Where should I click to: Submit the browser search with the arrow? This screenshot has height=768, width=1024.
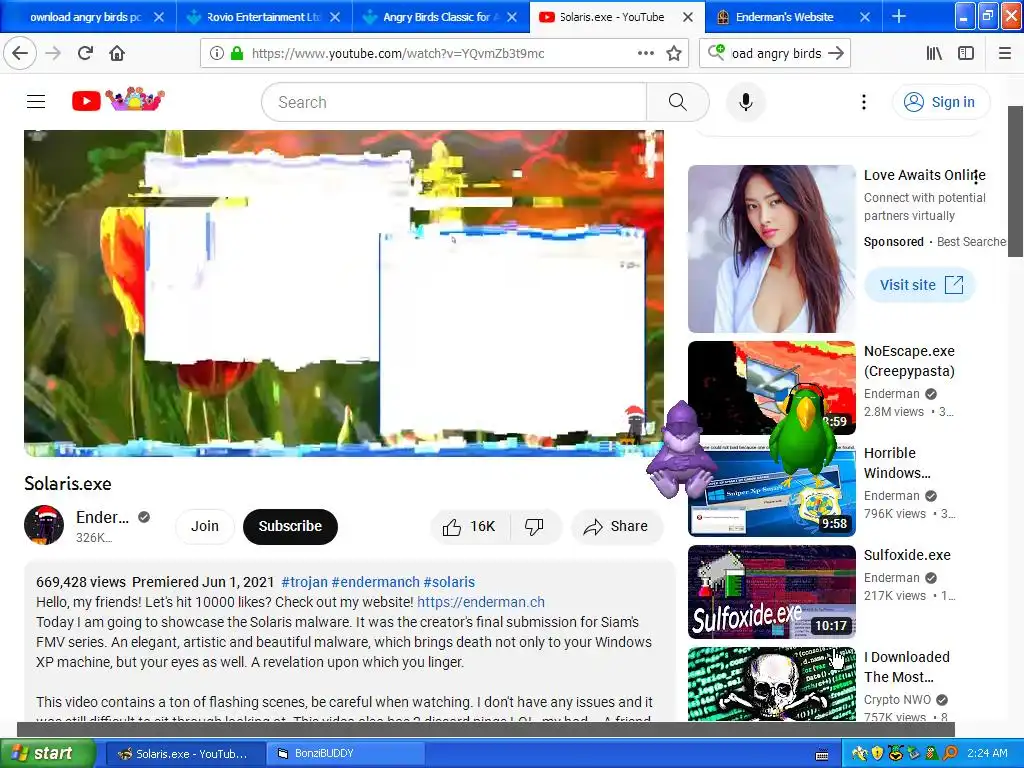[x=835, y=53]
